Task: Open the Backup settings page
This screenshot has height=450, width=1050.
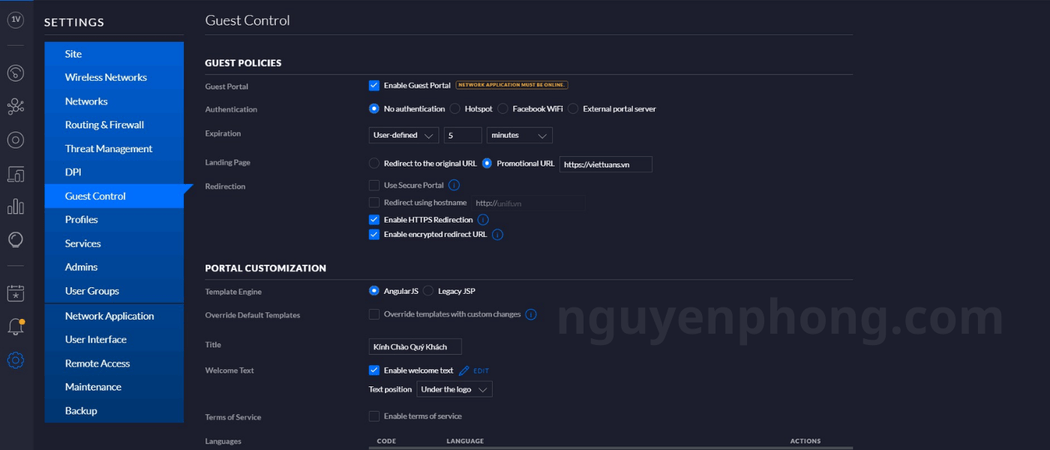Action: tap(81, 411)
